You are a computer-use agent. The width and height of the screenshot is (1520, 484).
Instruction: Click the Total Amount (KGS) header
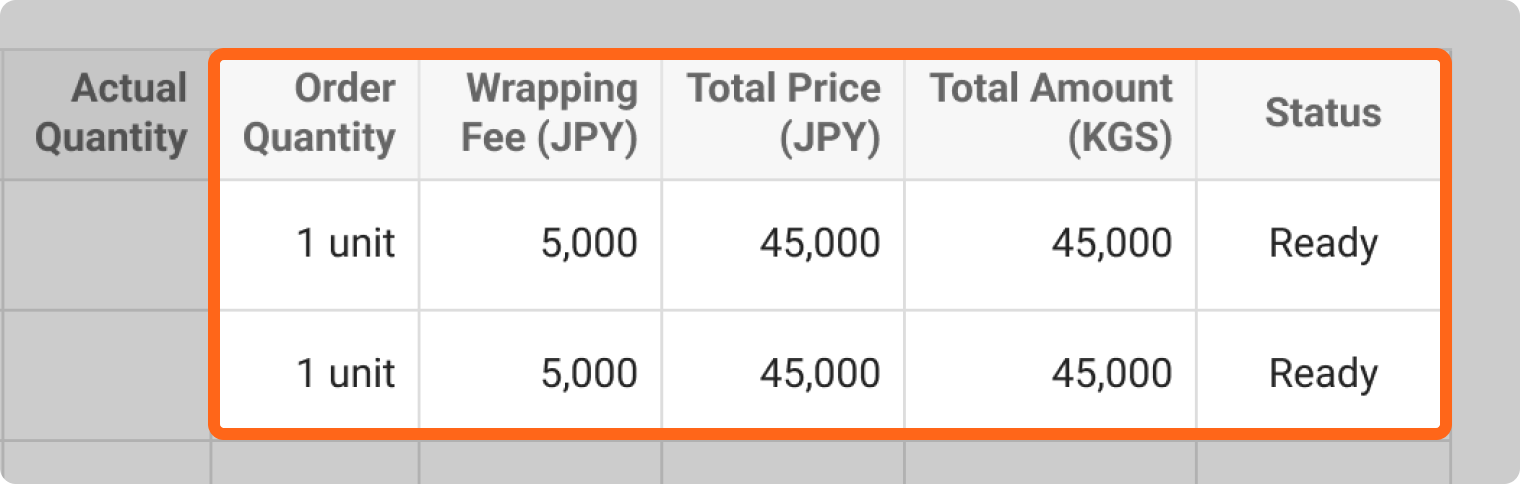(x=1051, y=113)
